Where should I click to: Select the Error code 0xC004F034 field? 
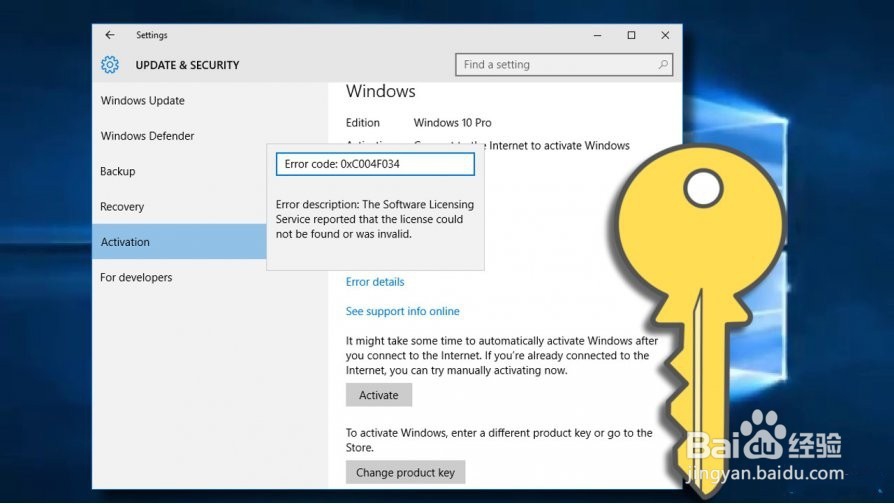(375, 164)
